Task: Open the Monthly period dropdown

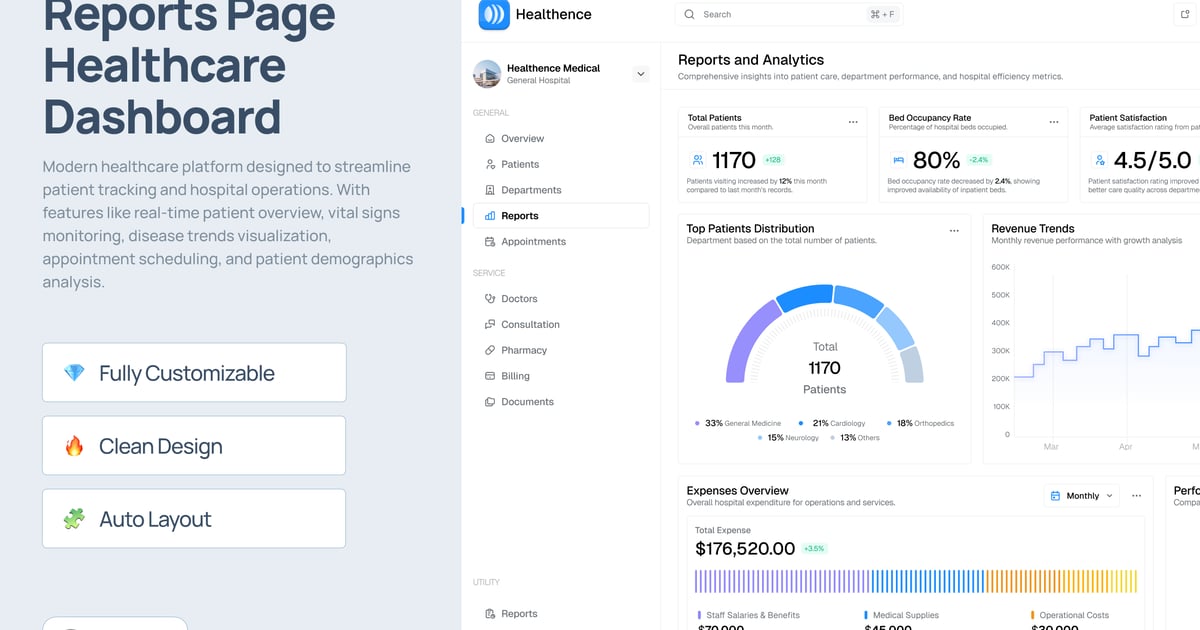Action: [x=1080, y=495]
